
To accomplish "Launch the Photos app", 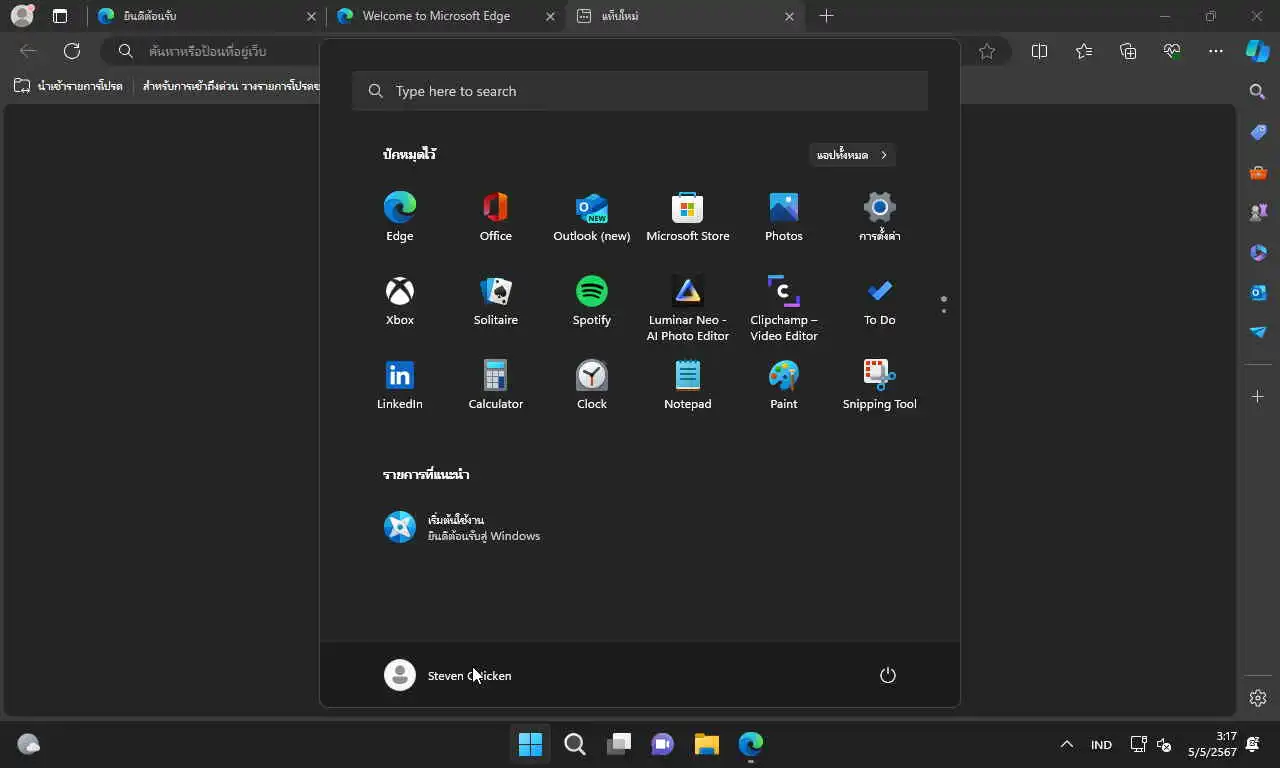I will pos(783,217).
